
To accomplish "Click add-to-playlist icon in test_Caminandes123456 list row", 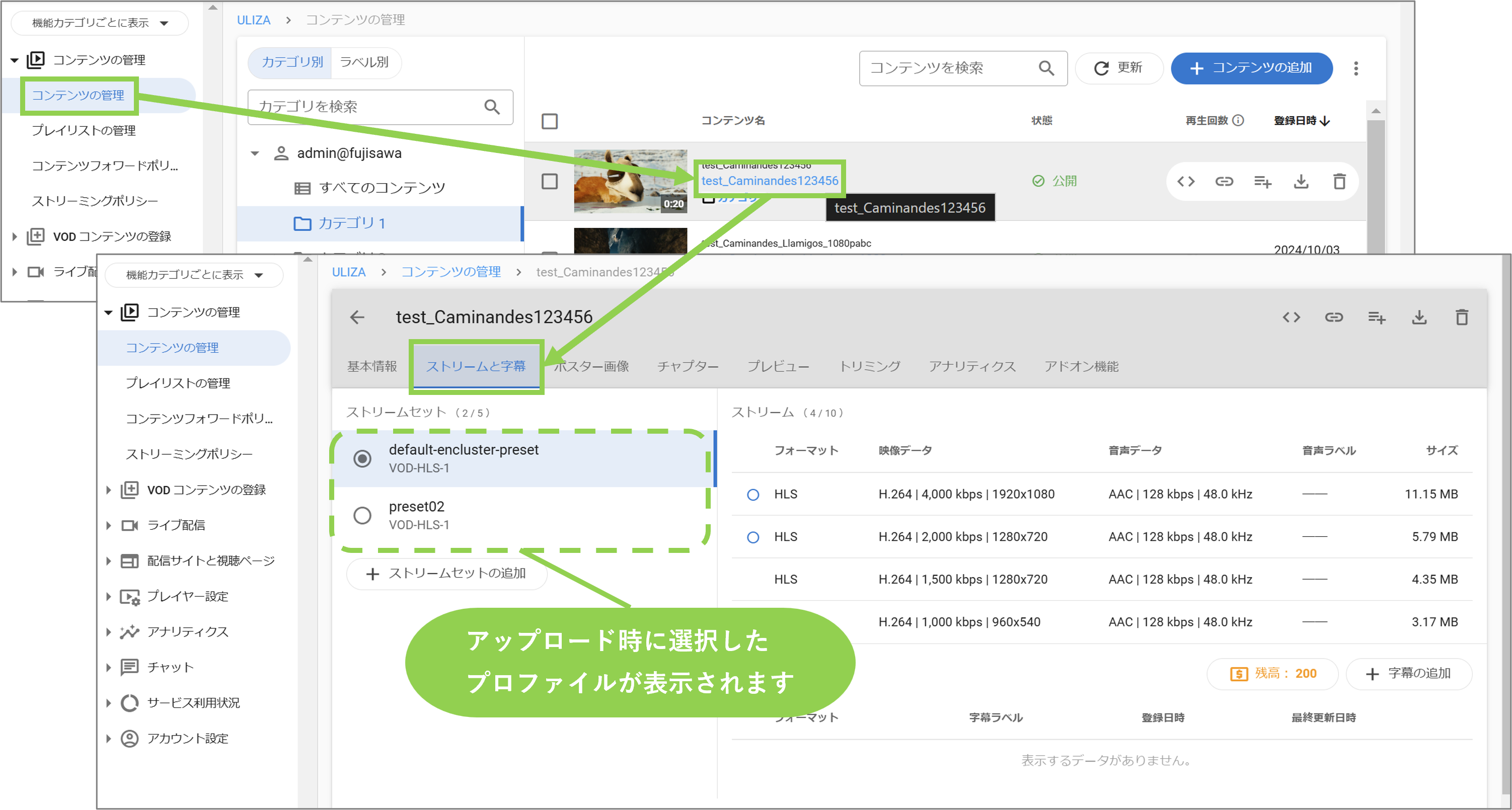I will 1262,182.
